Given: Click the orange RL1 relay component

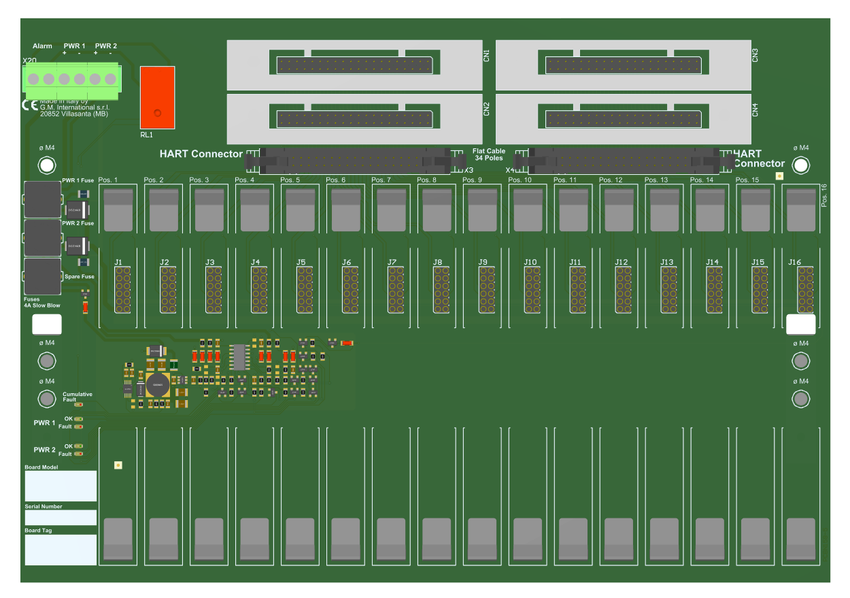Looking at the screenshot, I should coord(157,97).
